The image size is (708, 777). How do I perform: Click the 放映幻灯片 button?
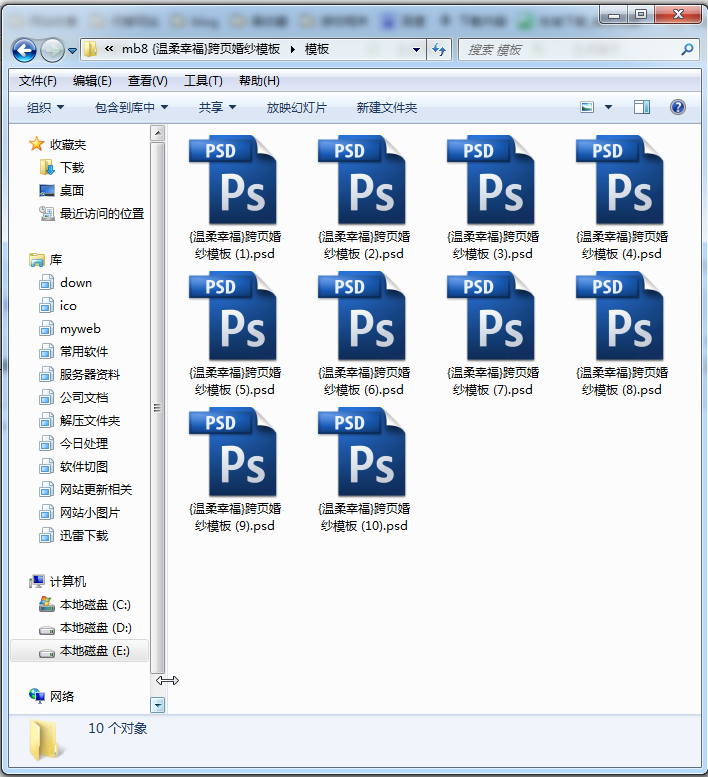[297, 108]
